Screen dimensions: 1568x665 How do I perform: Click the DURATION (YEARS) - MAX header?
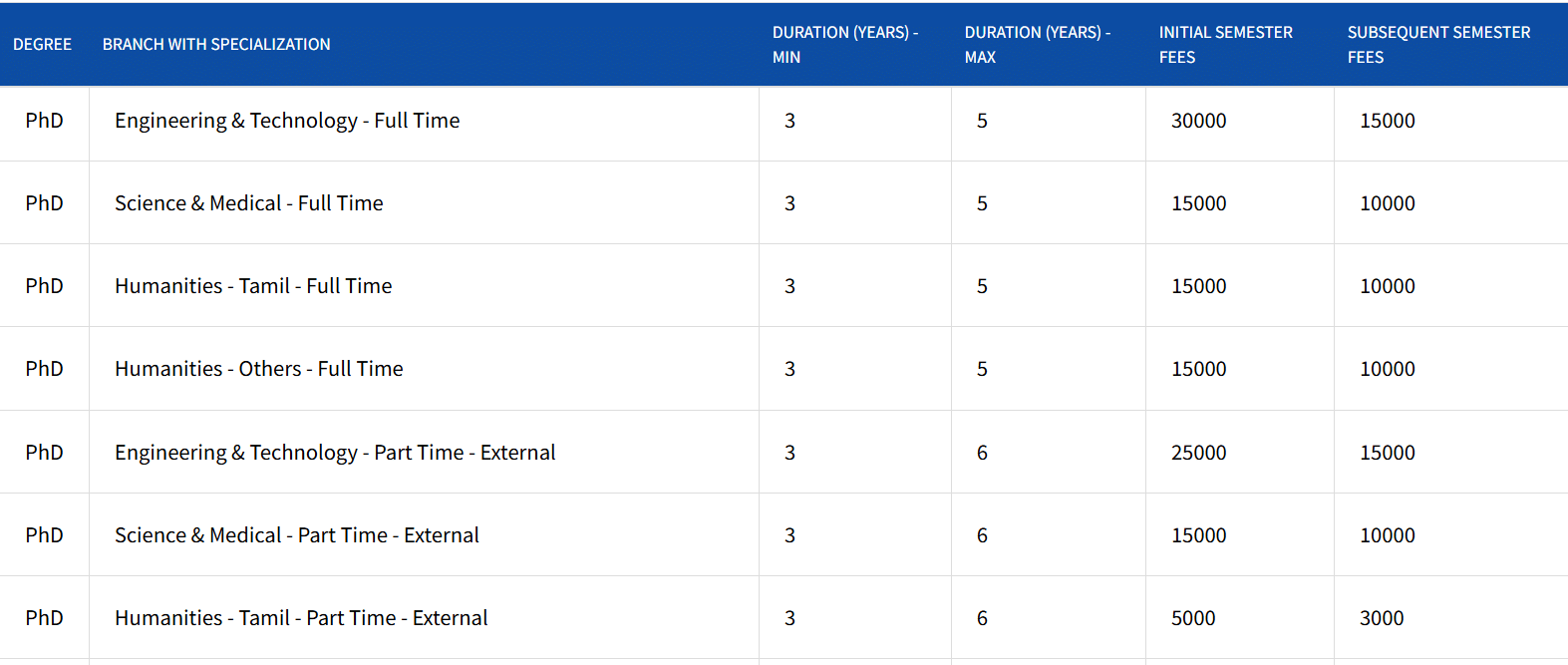pos(1037,45)
